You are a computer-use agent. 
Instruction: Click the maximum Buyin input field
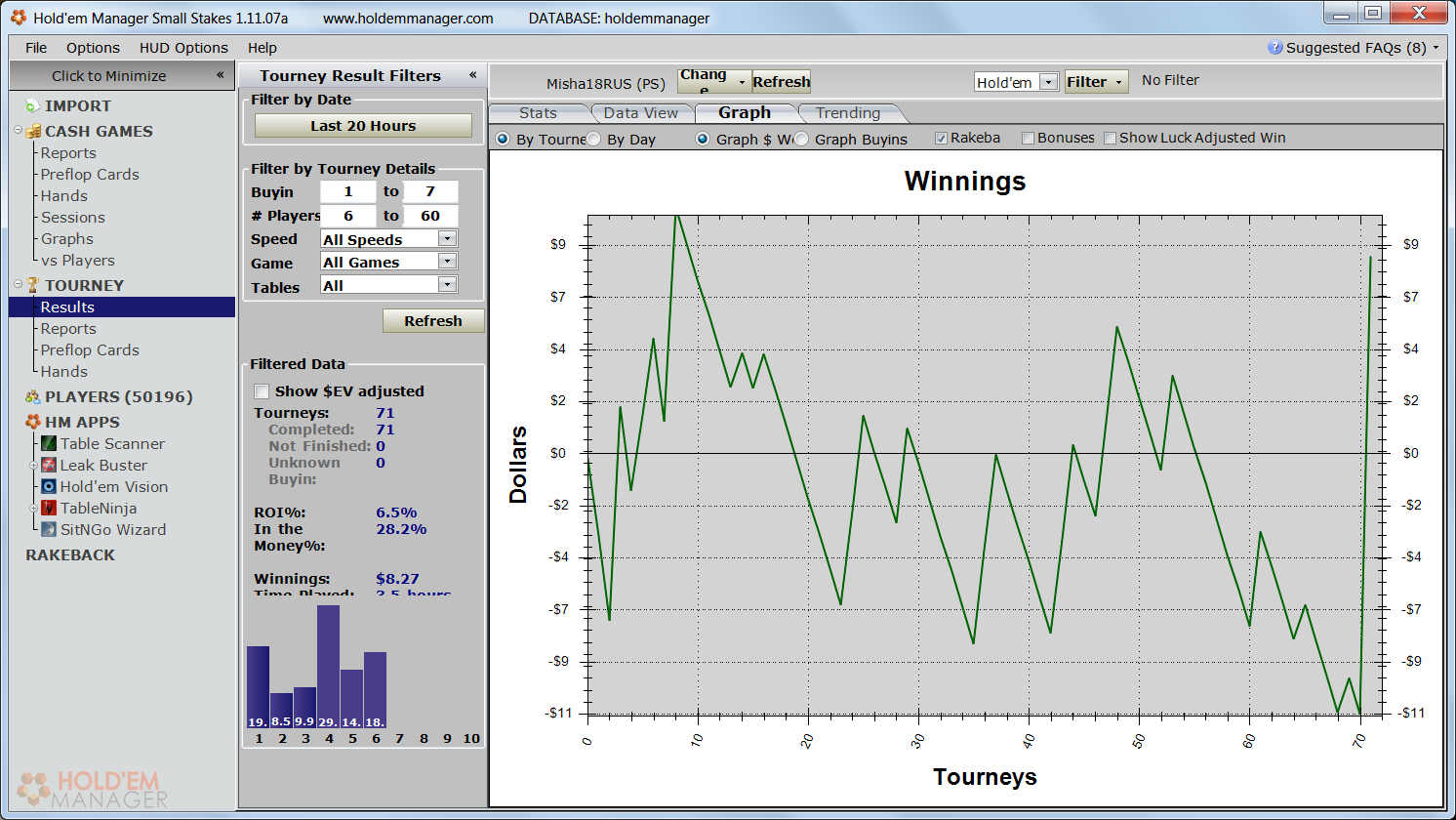pos(430,192)
